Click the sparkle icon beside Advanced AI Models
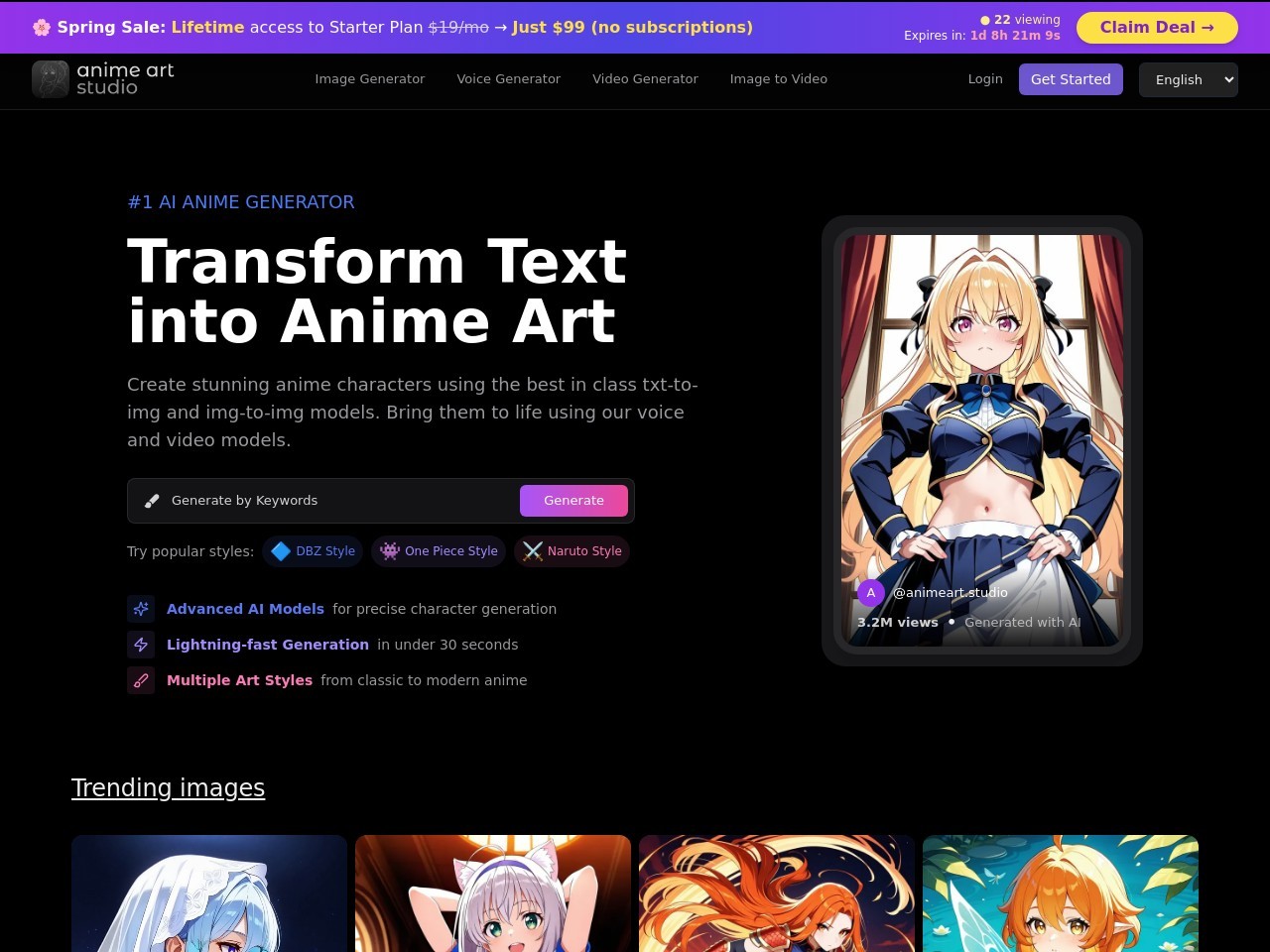This screenshot has height=952, width=1270. [x=141, y=609]
